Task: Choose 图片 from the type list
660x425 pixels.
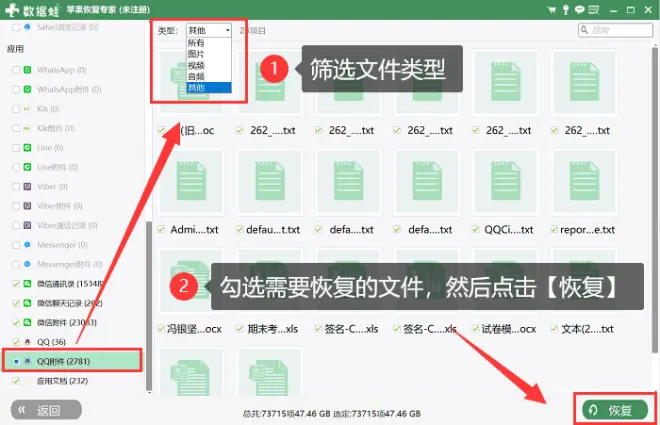Action: (x=199, y=55)
